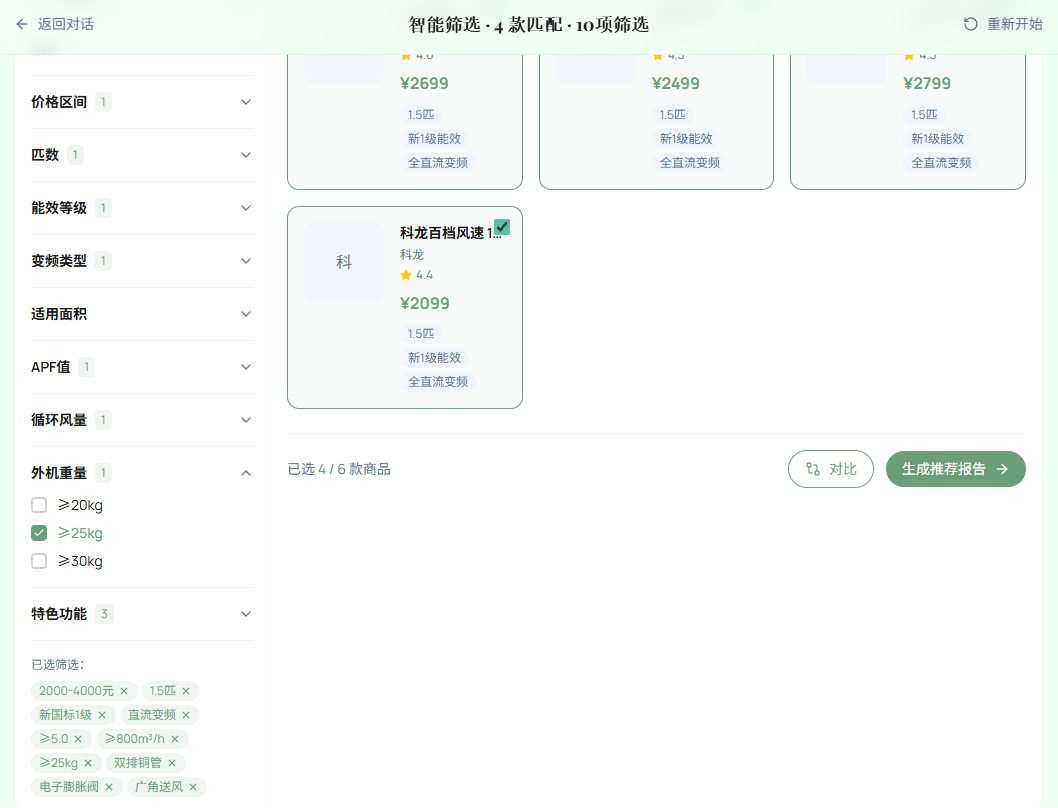Click the 已选筛选 label
Screen dimensions: 1058x808
click(x=58, y=665)
